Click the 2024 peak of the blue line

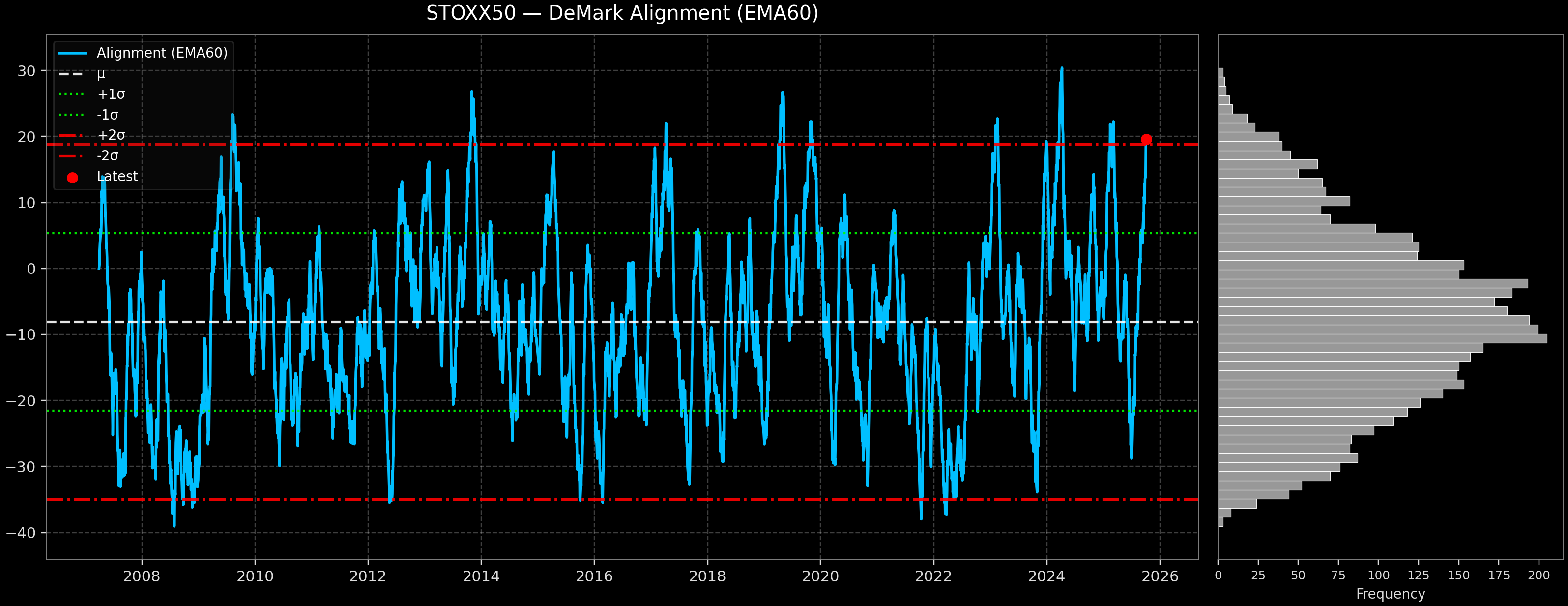point(1062,69)
